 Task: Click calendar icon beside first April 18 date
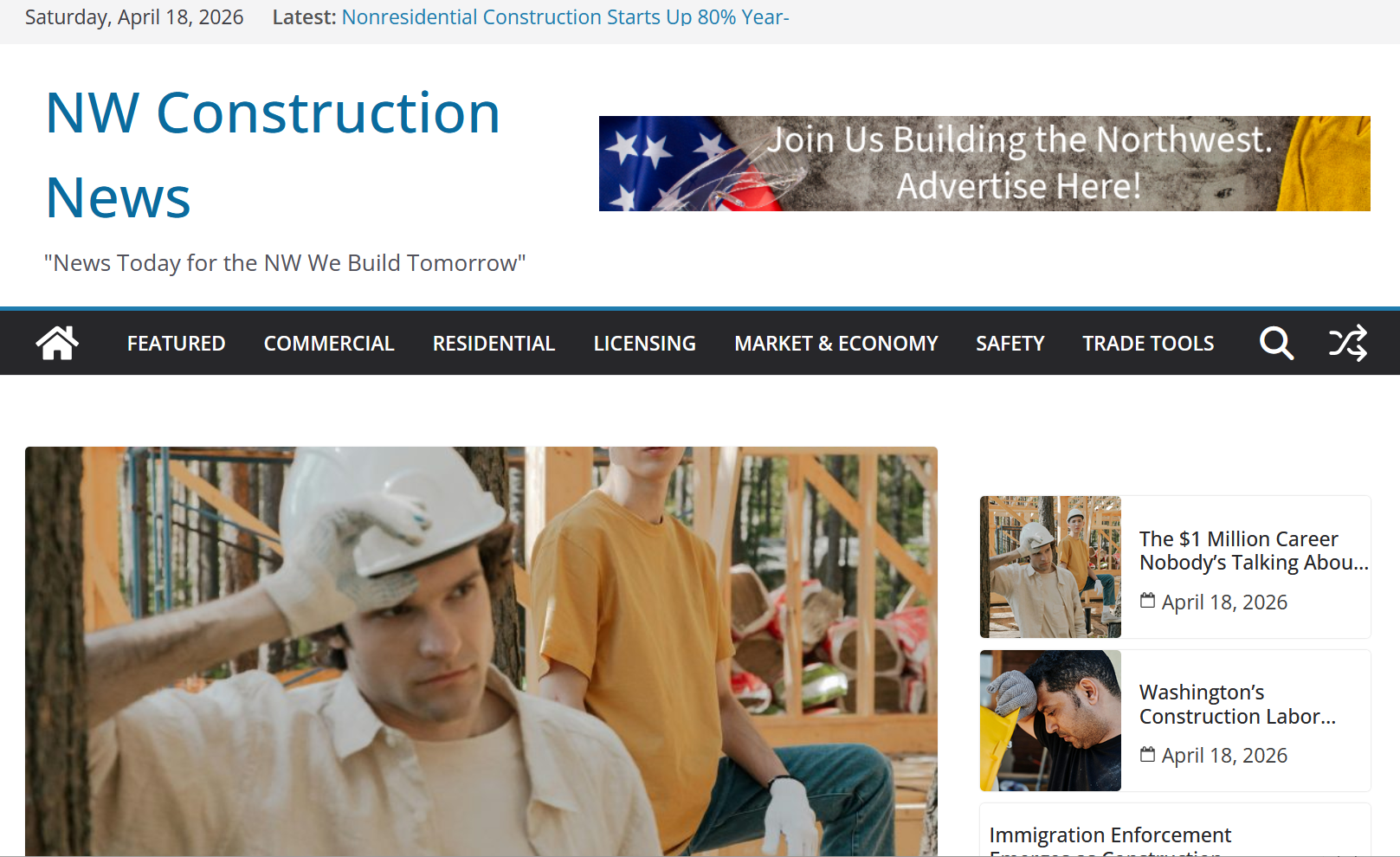click(1147, 601)
